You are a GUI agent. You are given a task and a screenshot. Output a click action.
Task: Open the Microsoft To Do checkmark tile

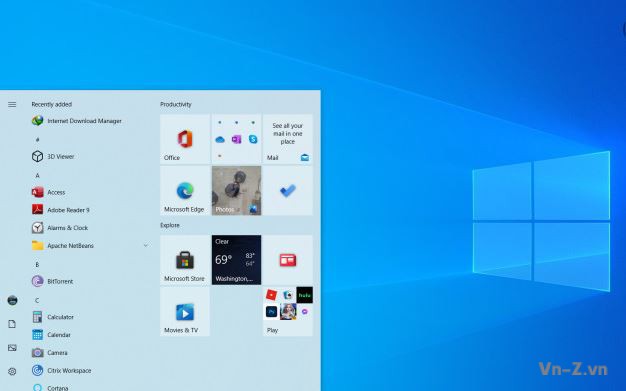(x=288, y=191)
